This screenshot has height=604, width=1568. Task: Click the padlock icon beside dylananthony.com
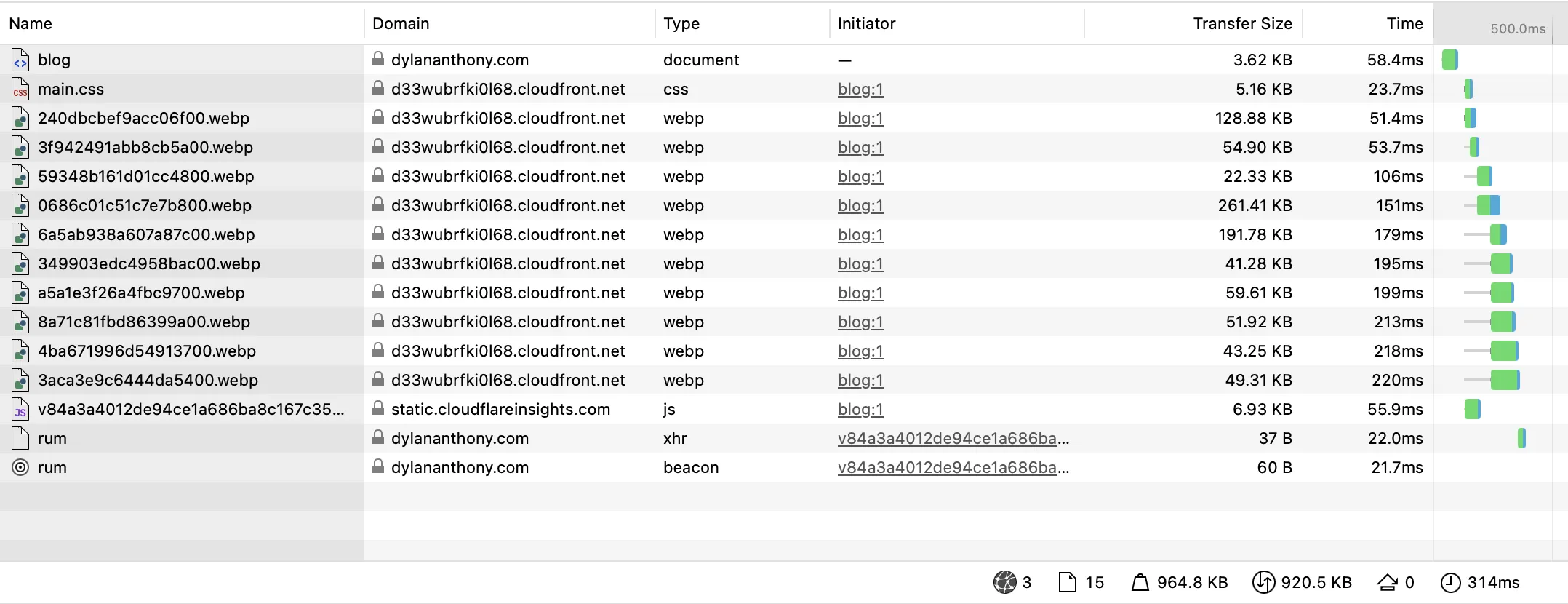point(377,60)
